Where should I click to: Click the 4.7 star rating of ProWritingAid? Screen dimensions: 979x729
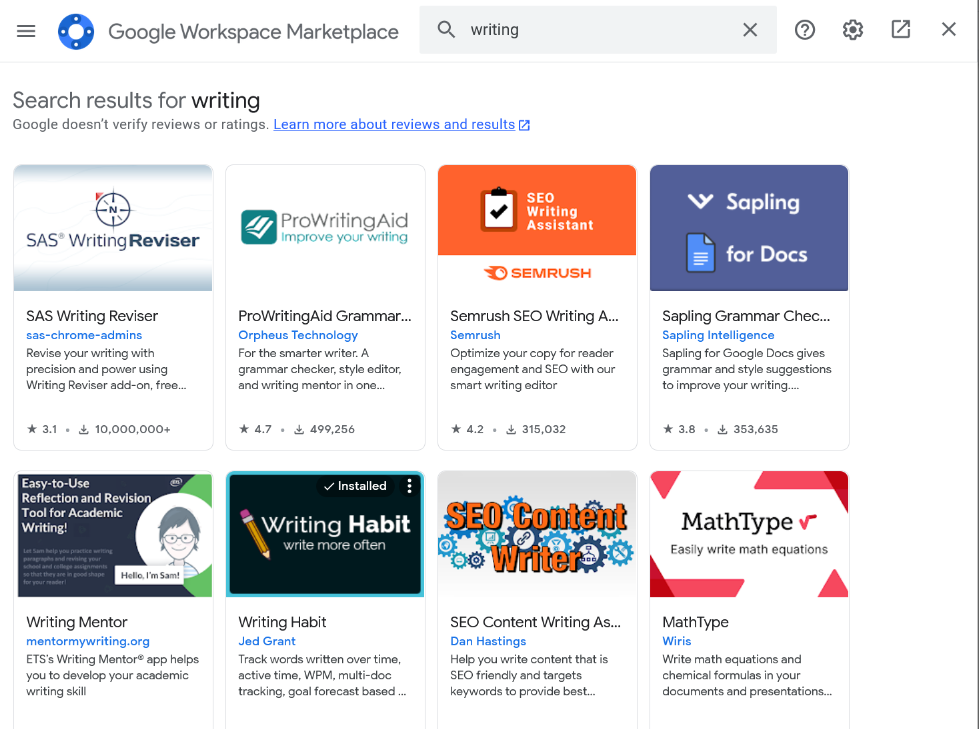coord(255,429)
